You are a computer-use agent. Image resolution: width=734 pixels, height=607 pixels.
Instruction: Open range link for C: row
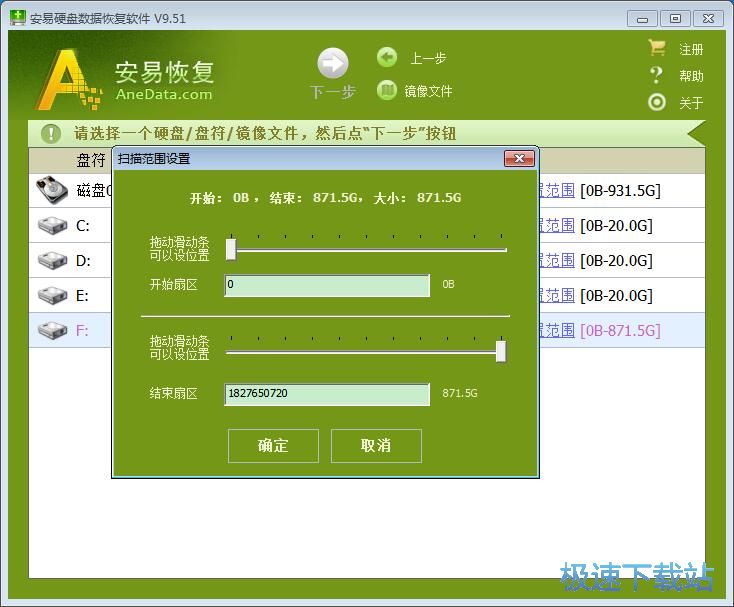(557, 225)
